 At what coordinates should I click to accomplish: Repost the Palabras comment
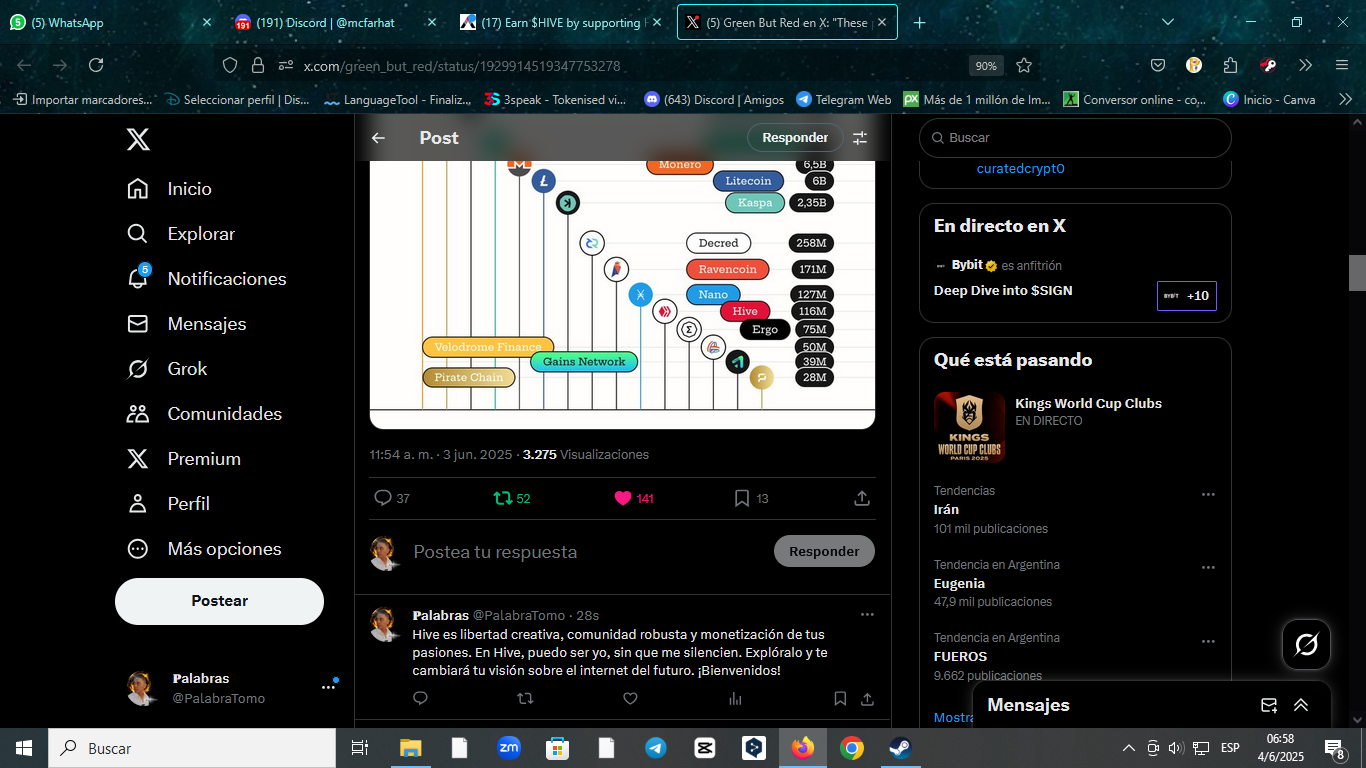click(x=525, y=699)
